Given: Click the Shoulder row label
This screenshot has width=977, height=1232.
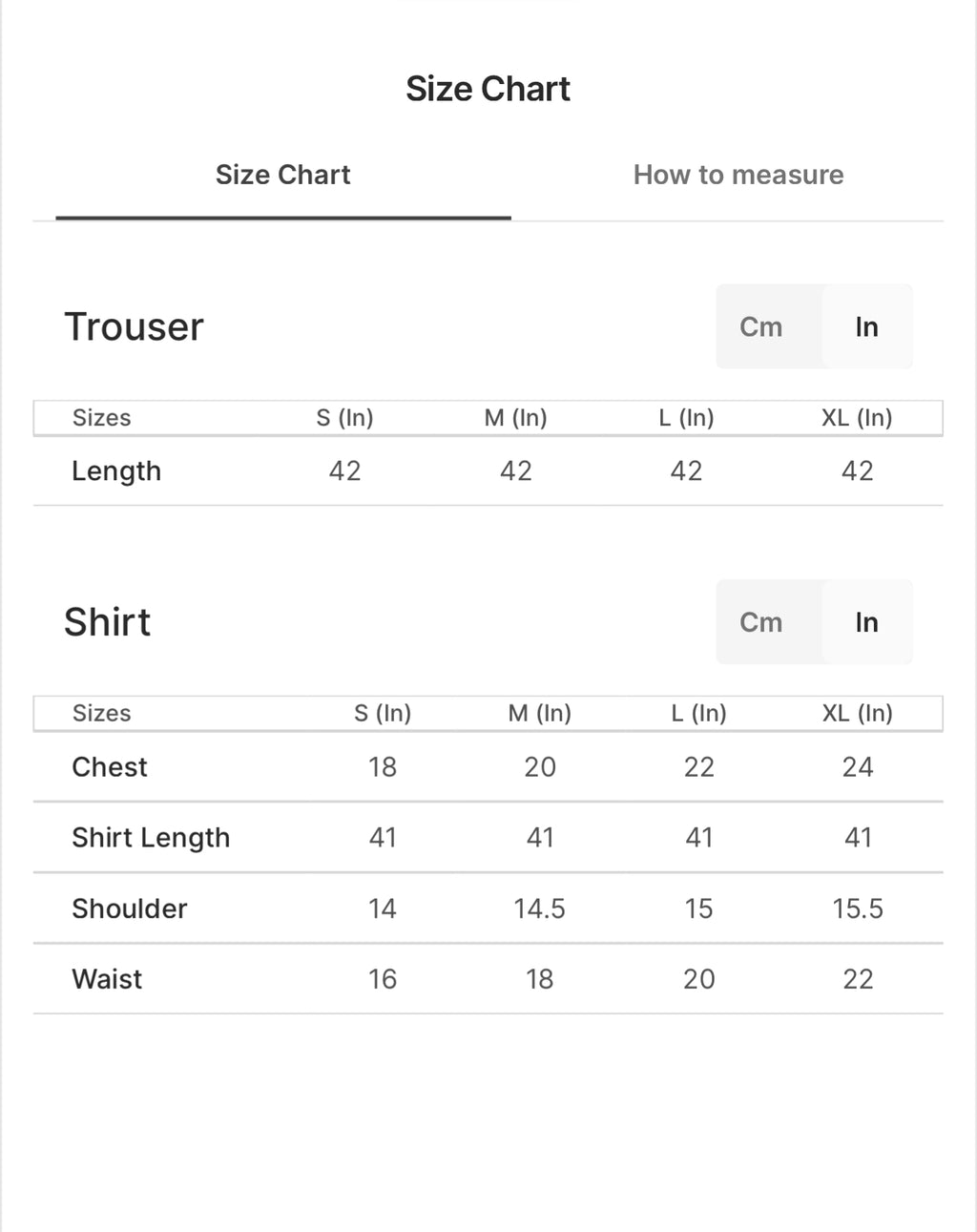Looking at the screenshot, I should 130,908.
